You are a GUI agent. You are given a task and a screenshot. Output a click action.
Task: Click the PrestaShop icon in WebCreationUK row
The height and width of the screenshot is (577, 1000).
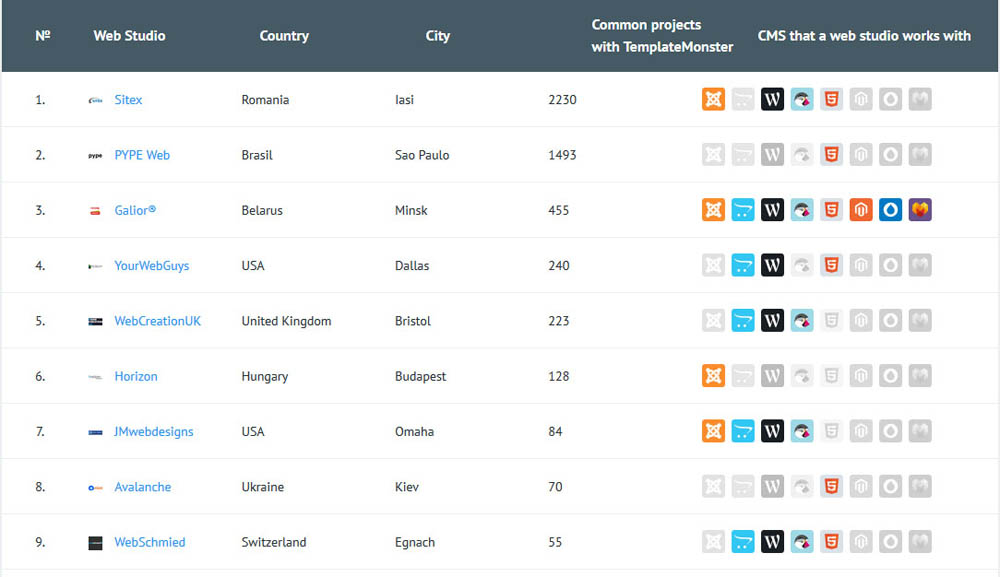802,321
